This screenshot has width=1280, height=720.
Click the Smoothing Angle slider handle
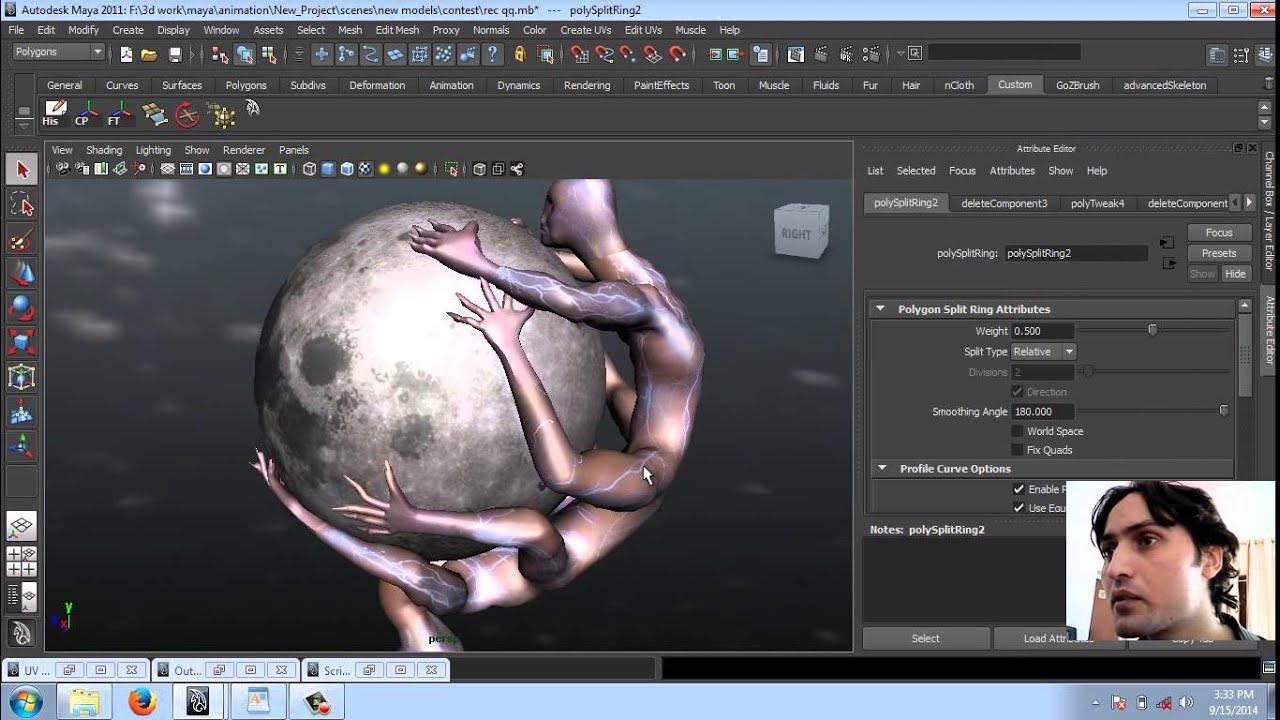point(1223,411)
